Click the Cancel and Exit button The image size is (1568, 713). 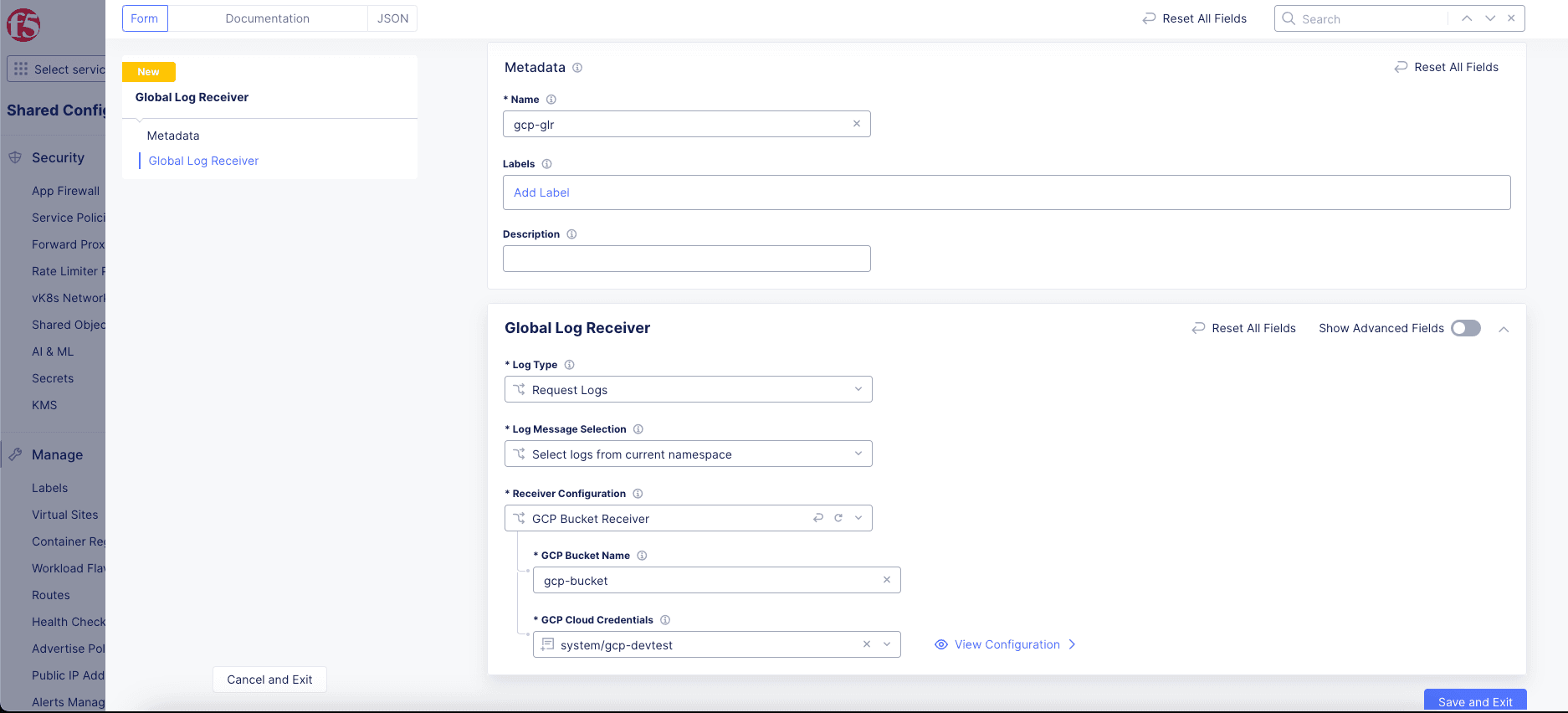pyautogui.click(x=269, y=680)
